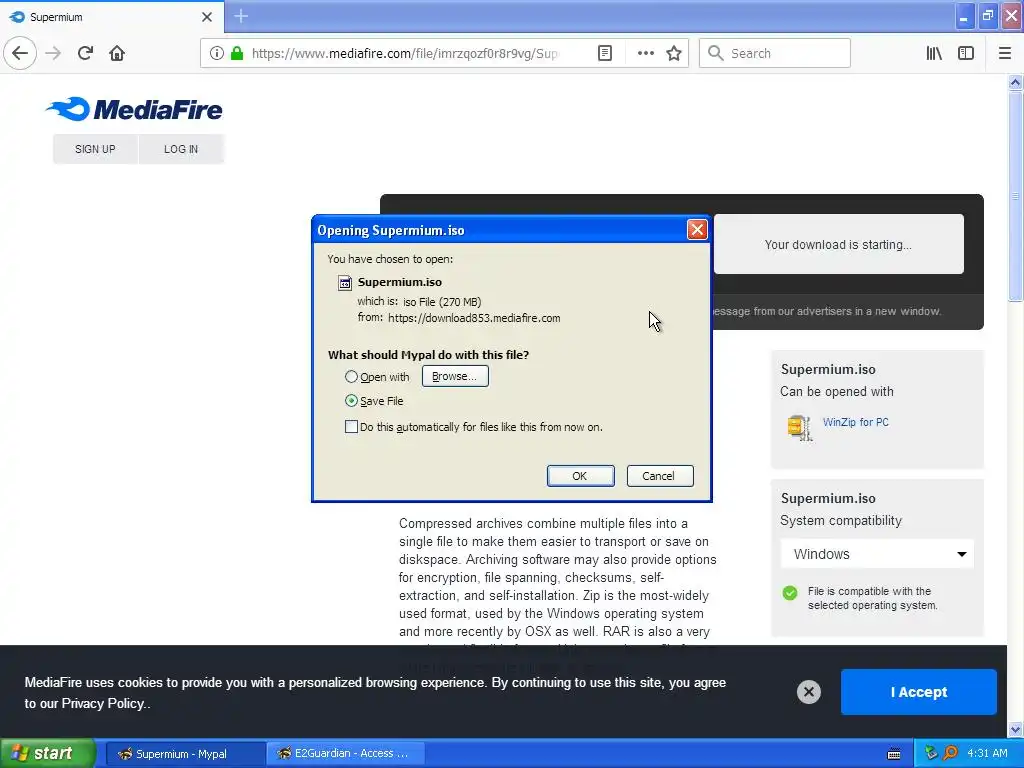
Task: Click Can be opened with text
Action: click(837, 391)
